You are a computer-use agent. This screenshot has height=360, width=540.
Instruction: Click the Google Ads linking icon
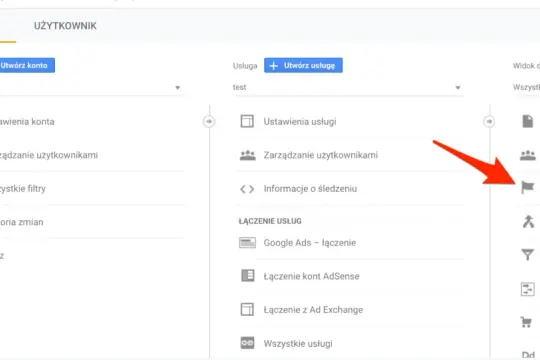pyautogui.click(x=247, y=243)
